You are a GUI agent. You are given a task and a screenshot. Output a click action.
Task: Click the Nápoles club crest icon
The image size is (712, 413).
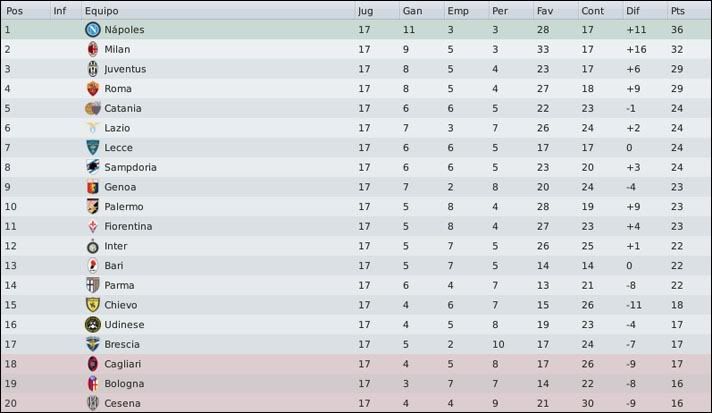[x=93, y=30]
